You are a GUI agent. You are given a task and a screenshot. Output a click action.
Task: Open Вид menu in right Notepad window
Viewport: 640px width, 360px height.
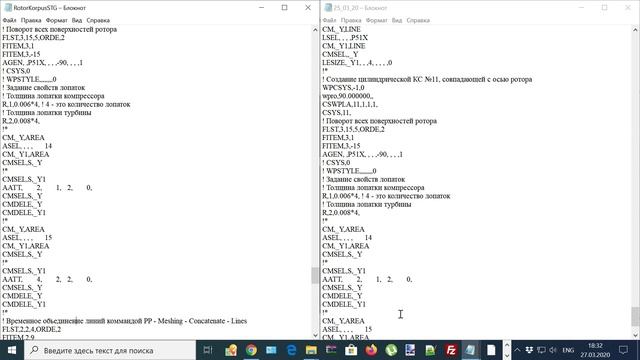coord(397,20)
